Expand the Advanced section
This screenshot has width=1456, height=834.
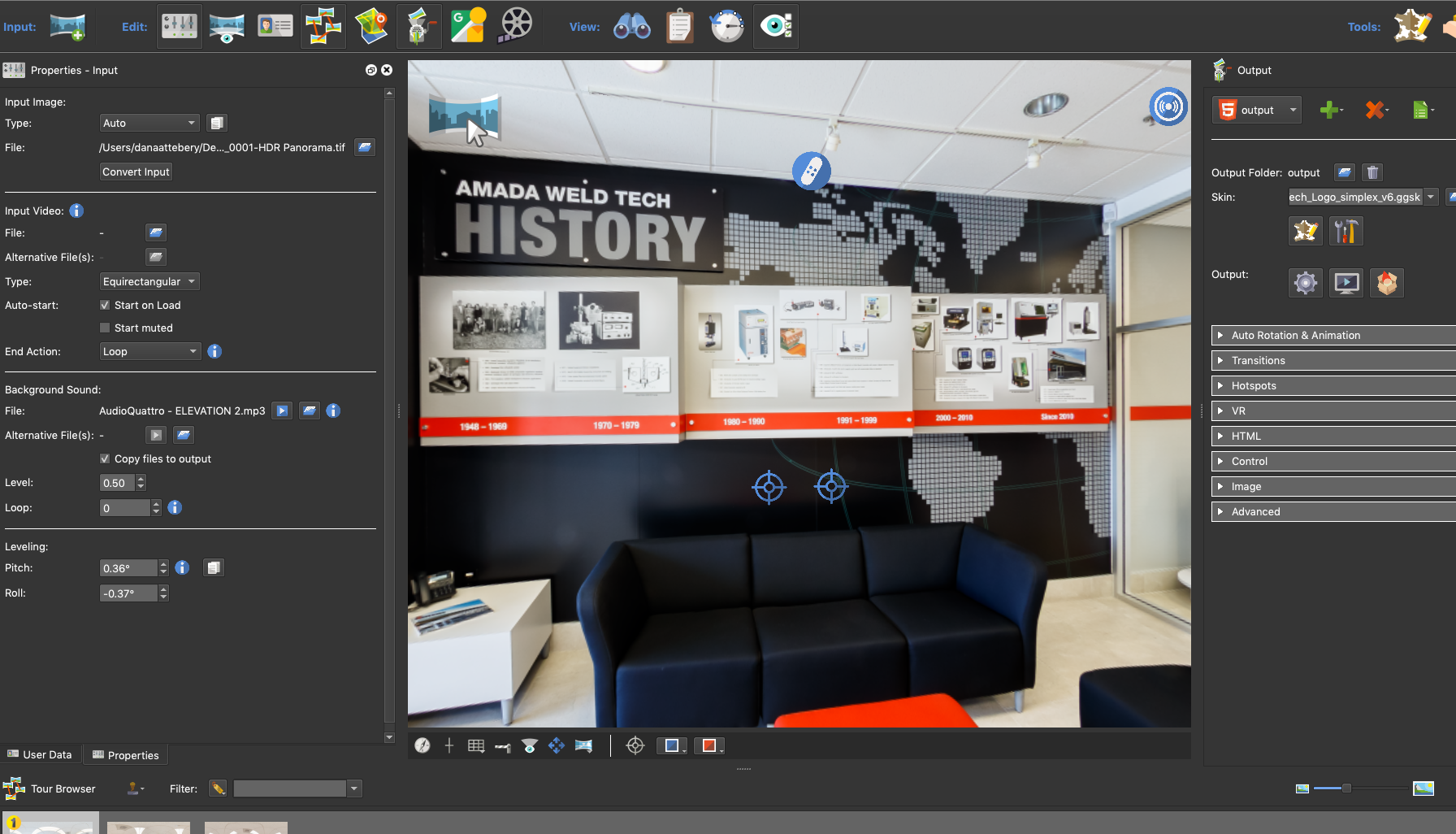(x=1332, y=512)
